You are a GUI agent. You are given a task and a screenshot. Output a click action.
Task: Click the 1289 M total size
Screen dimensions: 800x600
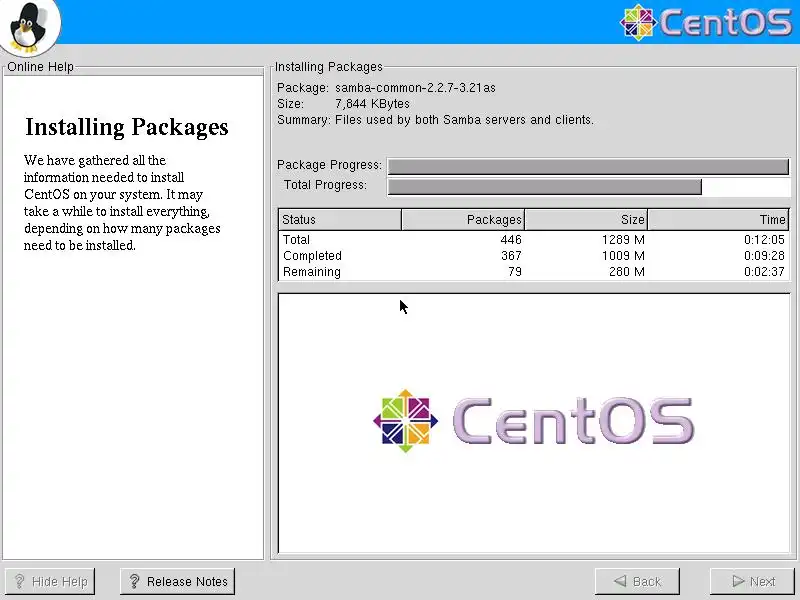tap(623, 239)
